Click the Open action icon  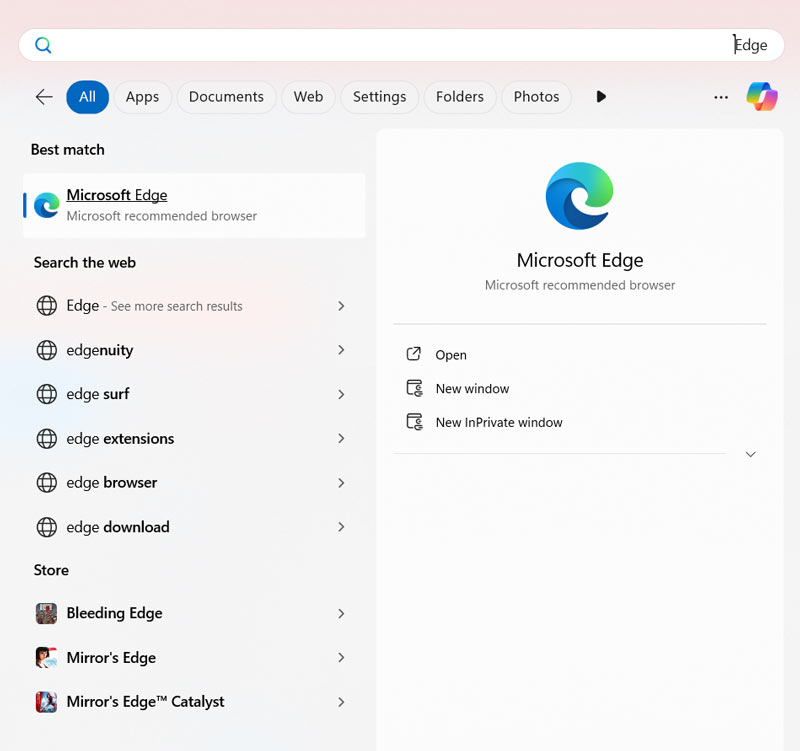point(414,354)
